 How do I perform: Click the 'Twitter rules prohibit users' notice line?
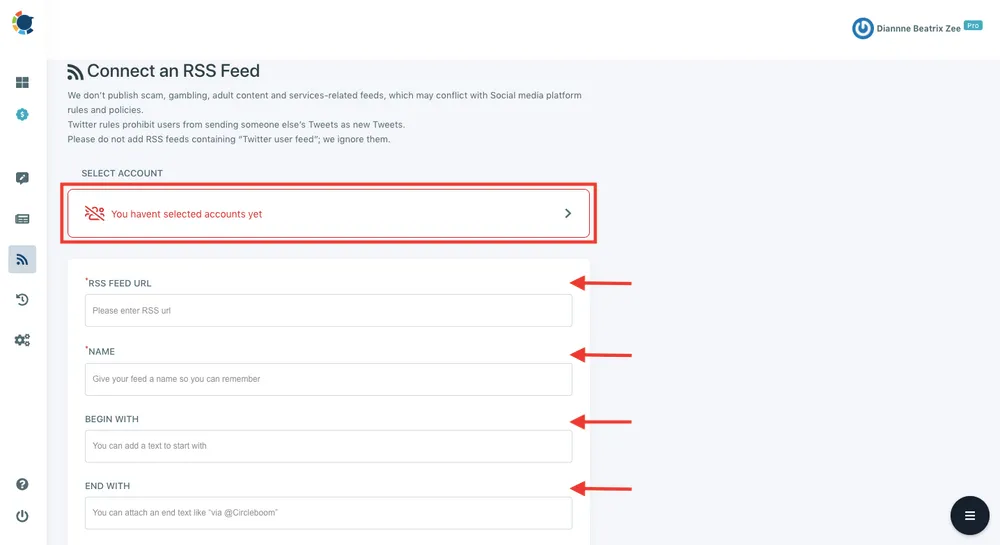(x=236, y=124)
